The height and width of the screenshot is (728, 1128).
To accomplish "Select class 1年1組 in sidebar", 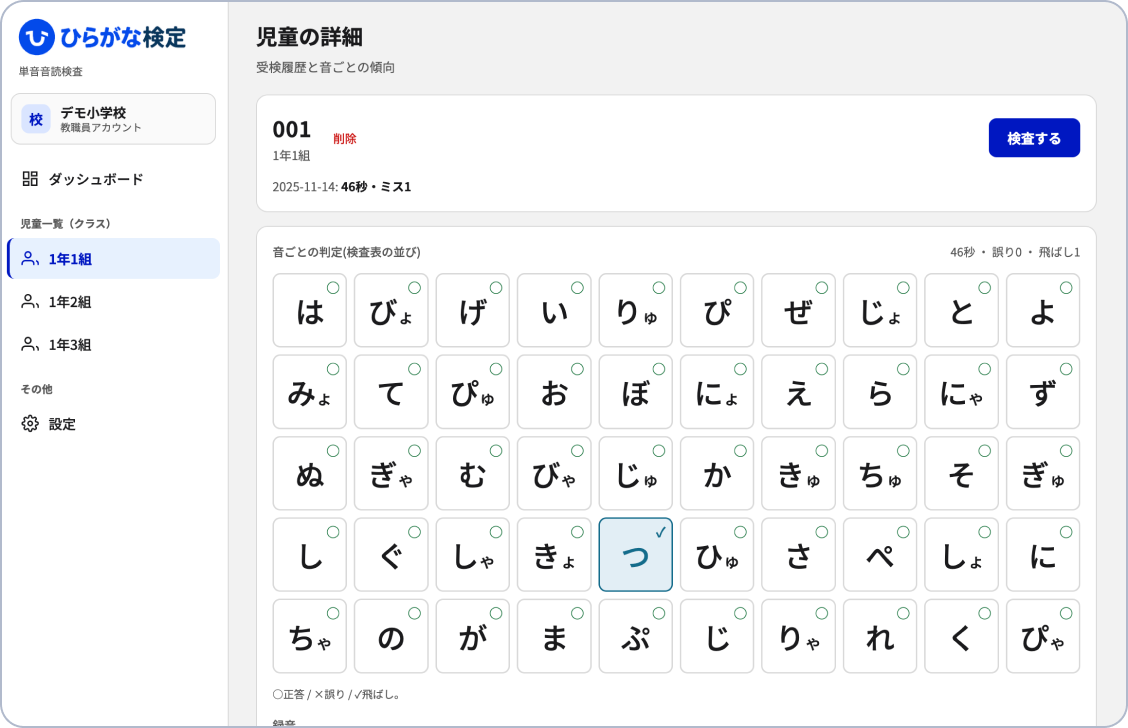I will click(x=114, y=258).
